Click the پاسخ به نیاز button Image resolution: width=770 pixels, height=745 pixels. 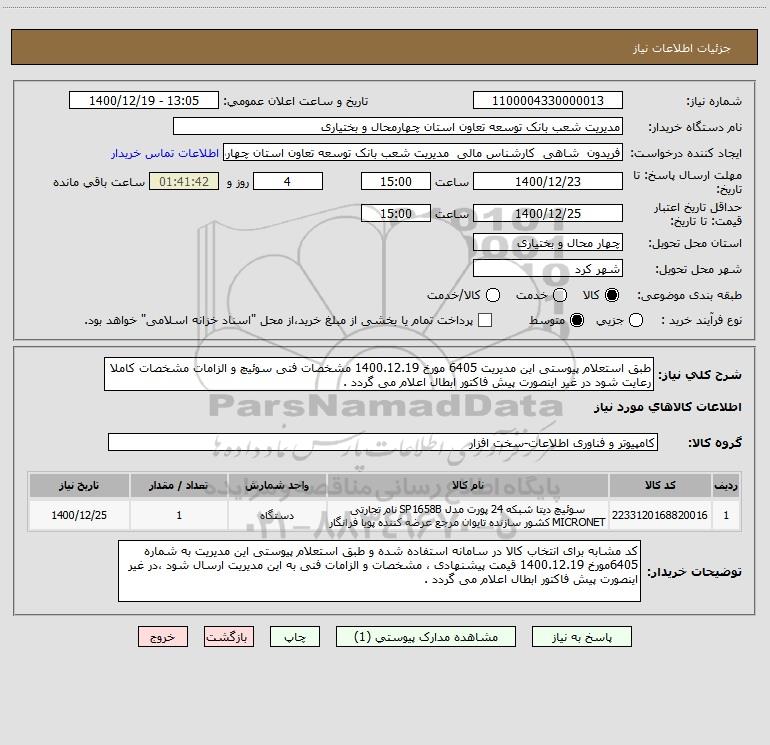pyautogui.click(x=581, y=636)
